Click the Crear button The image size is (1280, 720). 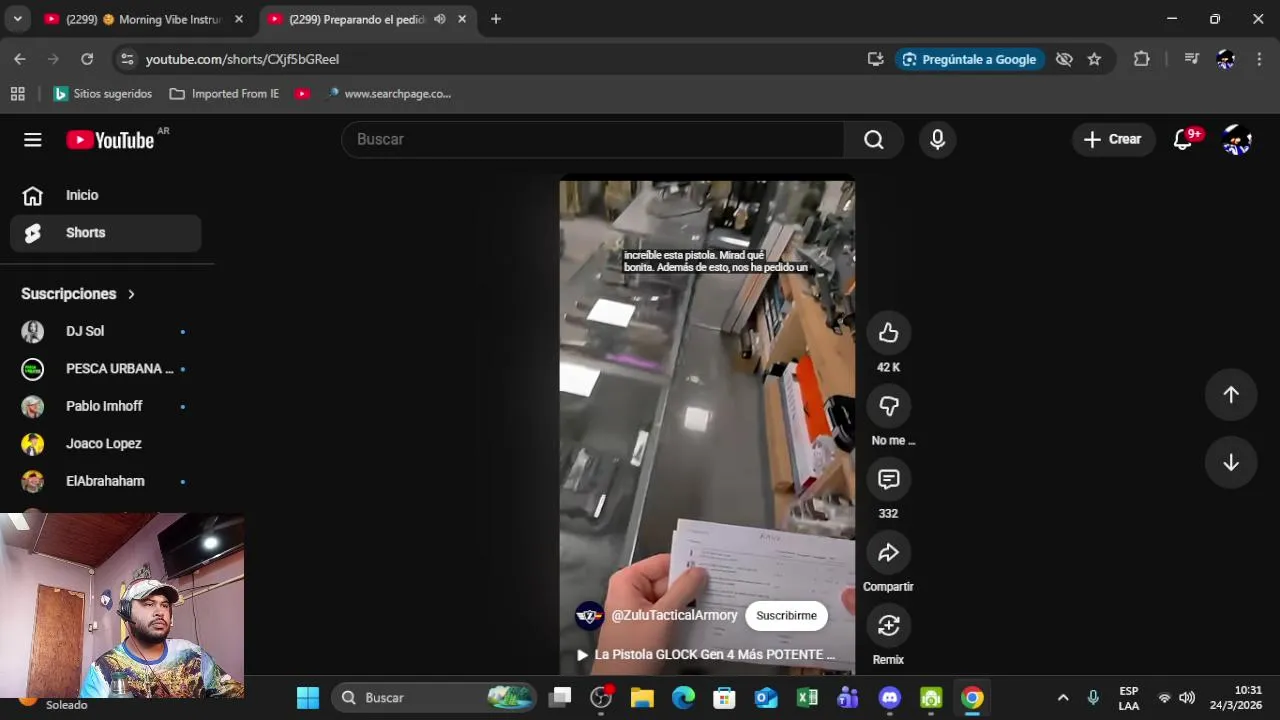tap(1113, 140)
